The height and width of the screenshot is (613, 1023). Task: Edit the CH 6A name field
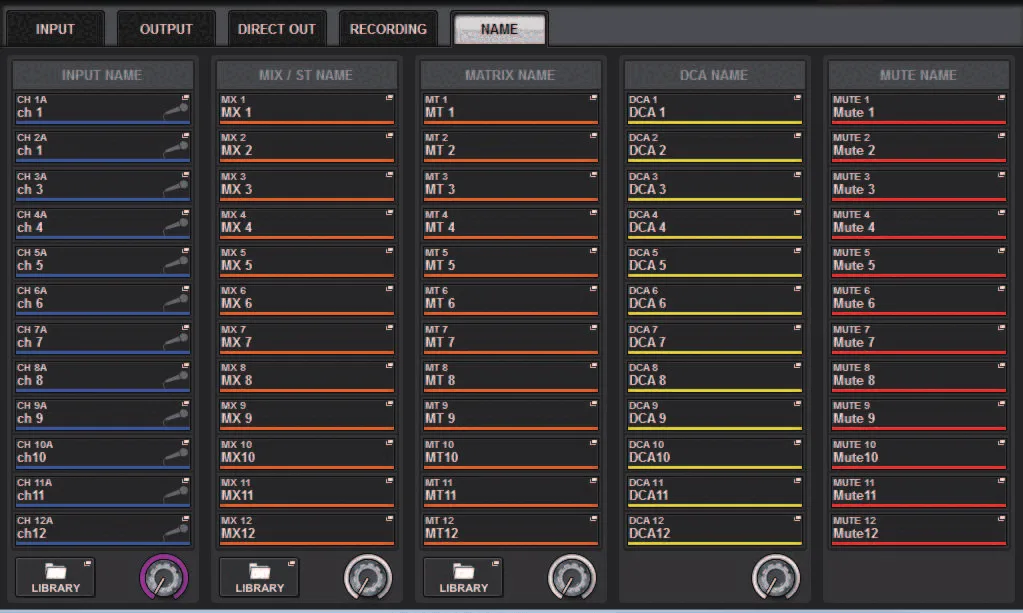(x=102, y=299)
